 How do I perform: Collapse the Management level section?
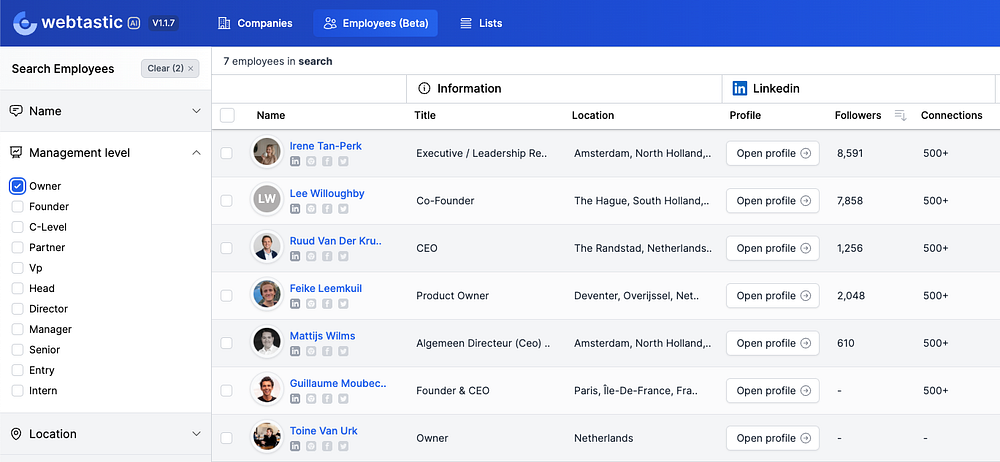coord(105,153)
